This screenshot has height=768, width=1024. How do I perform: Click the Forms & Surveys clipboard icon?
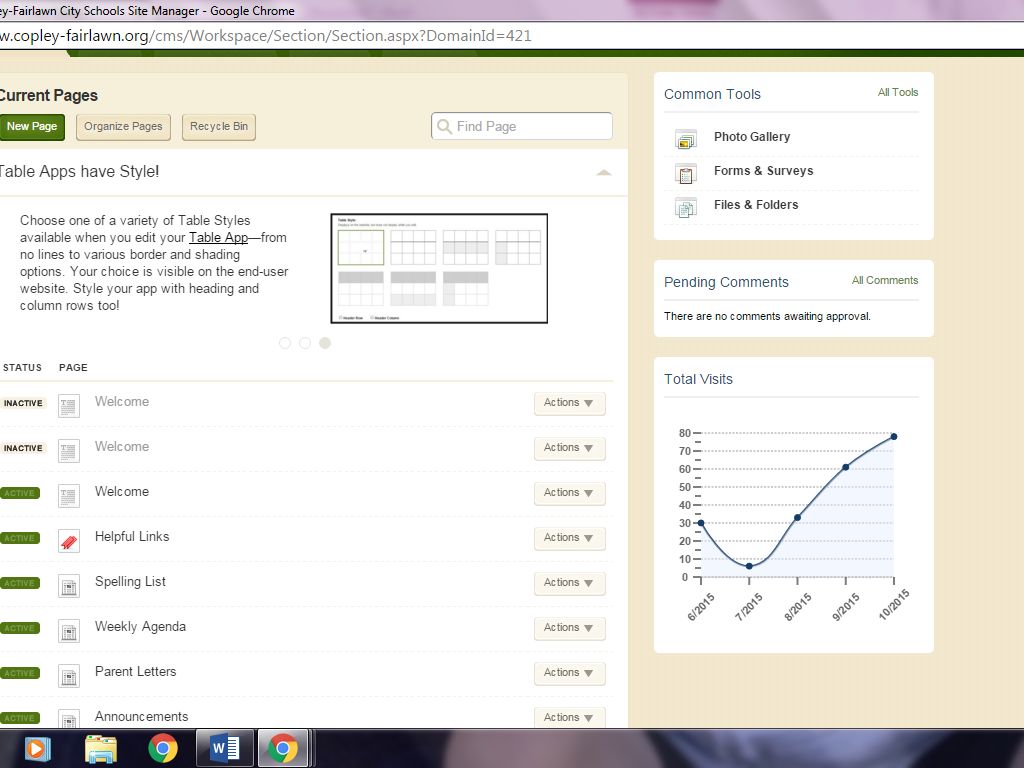tap(685, 174)
